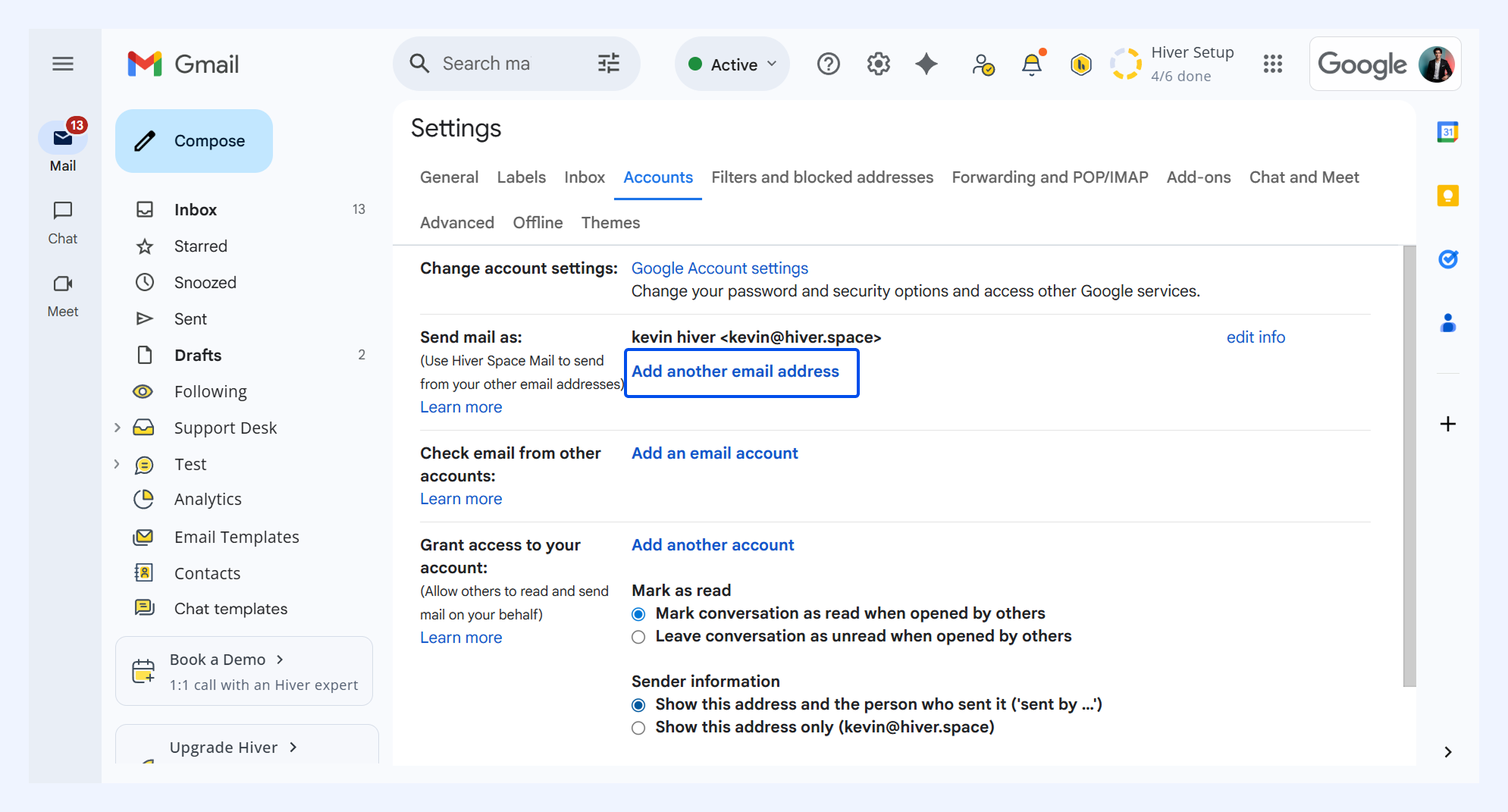
Task: Click the Hiver hexagon badge icon
Action: 1081,64
